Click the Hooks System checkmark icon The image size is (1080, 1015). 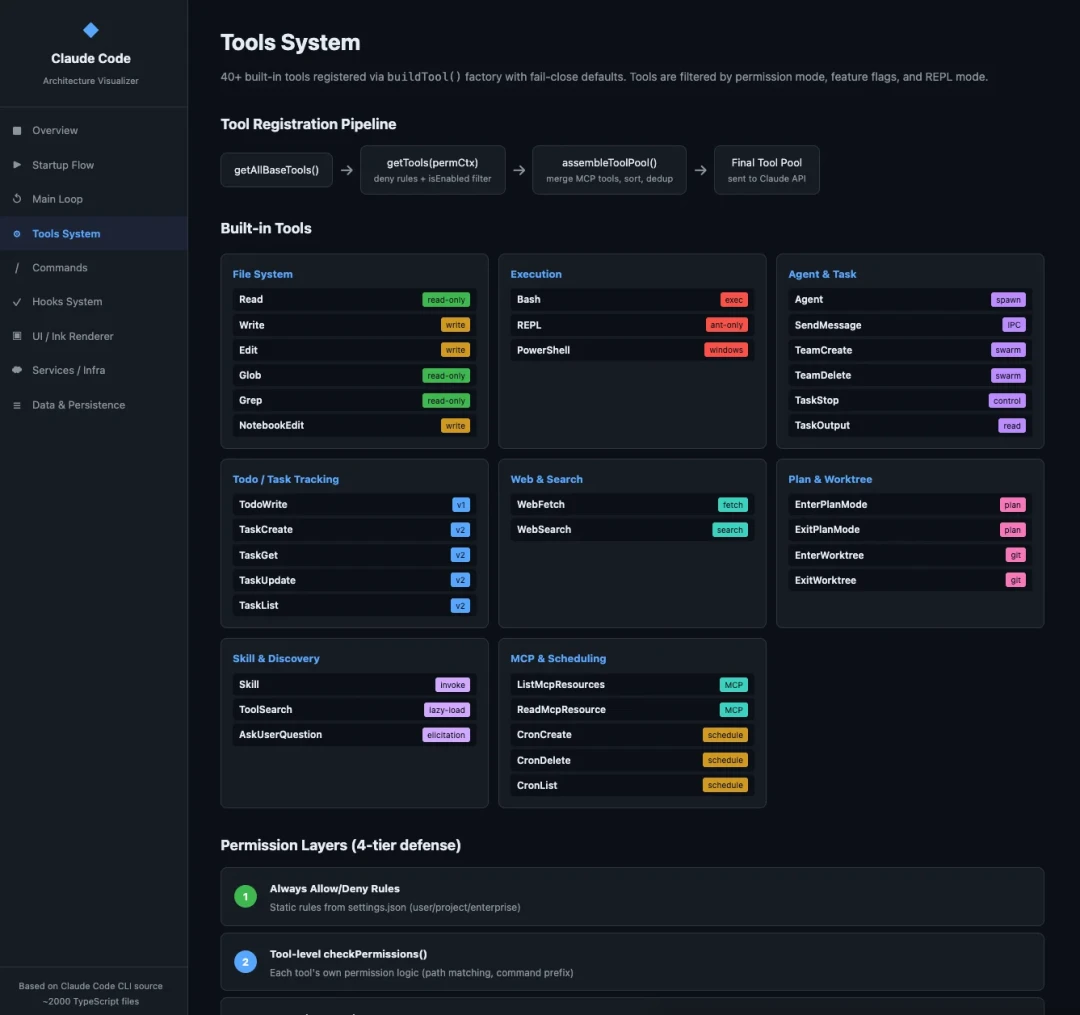pyautogui.click(x=17, y=302)
